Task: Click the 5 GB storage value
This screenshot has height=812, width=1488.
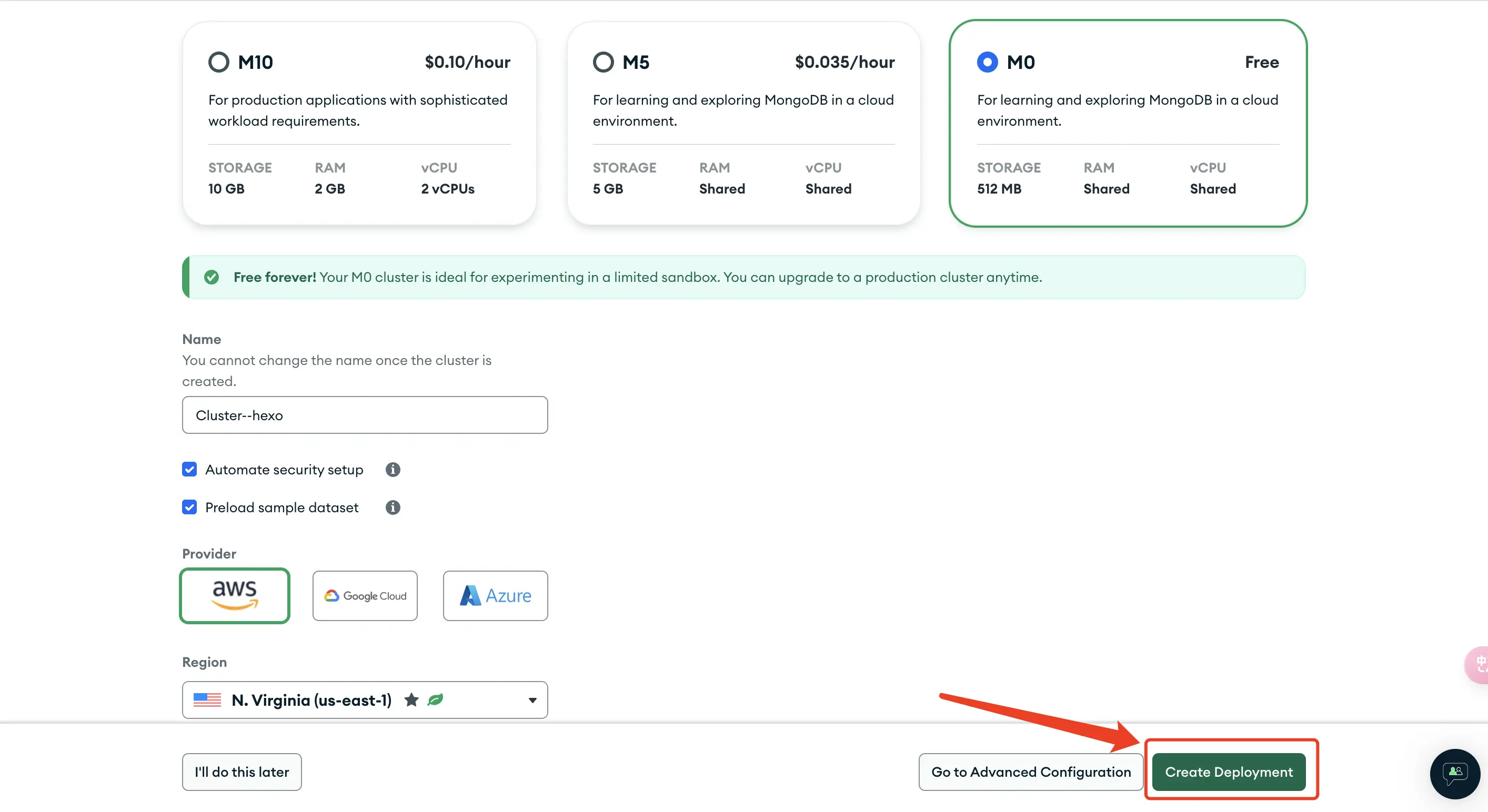Action: [x=608, y=189]
